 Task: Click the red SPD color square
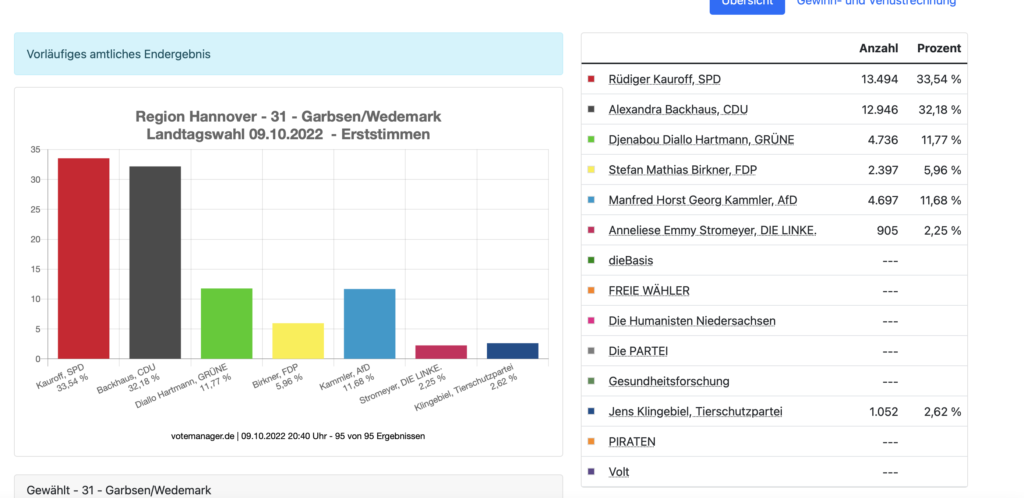(x=592, y=79)
